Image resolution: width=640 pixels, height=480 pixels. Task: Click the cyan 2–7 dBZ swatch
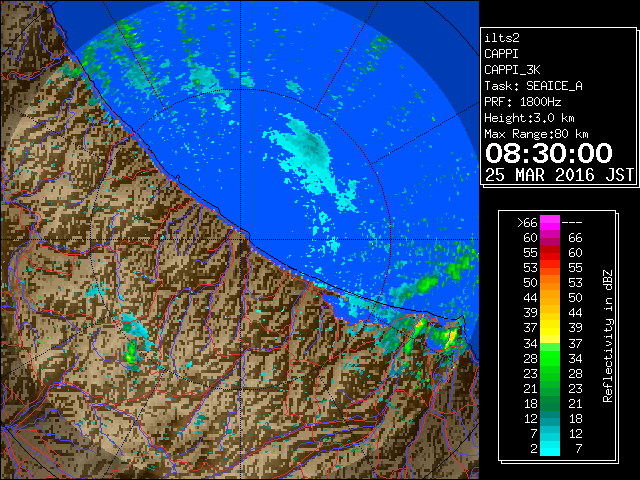(x=550, y=449)
